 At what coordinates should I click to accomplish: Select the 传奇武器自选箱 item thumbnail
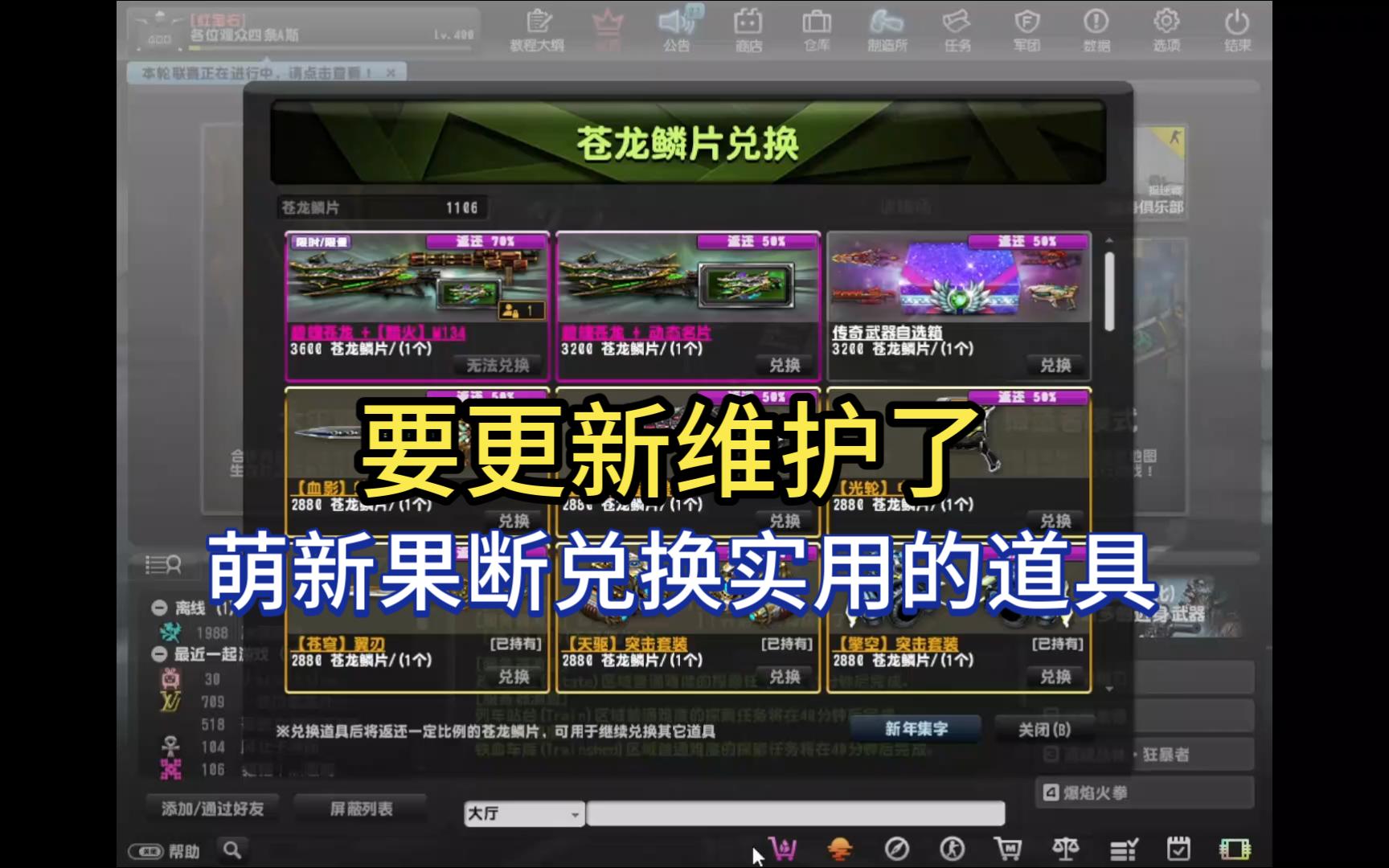[958, 280]
